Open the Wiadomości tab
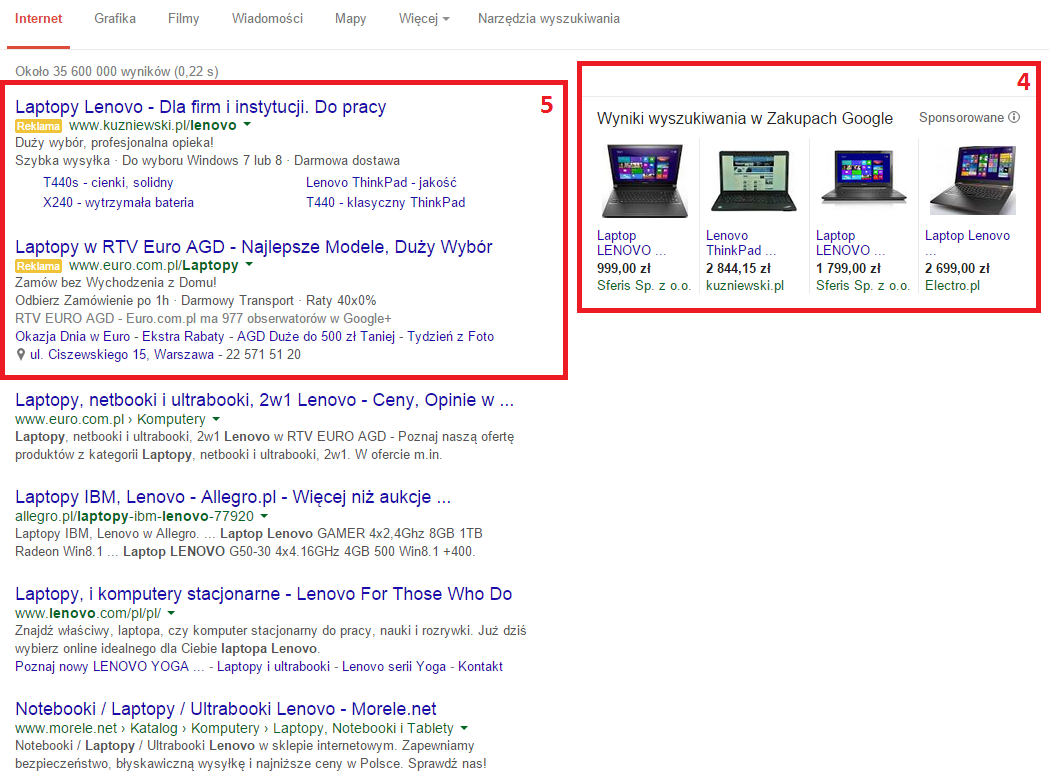 268,19
